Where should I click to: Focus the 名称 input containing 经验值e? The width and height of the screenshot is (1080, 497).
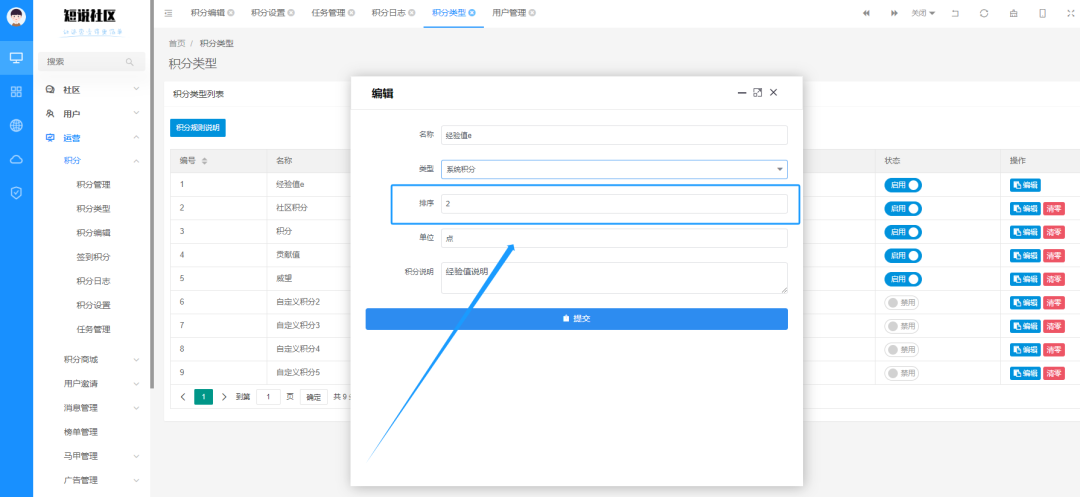click(614, 135)
